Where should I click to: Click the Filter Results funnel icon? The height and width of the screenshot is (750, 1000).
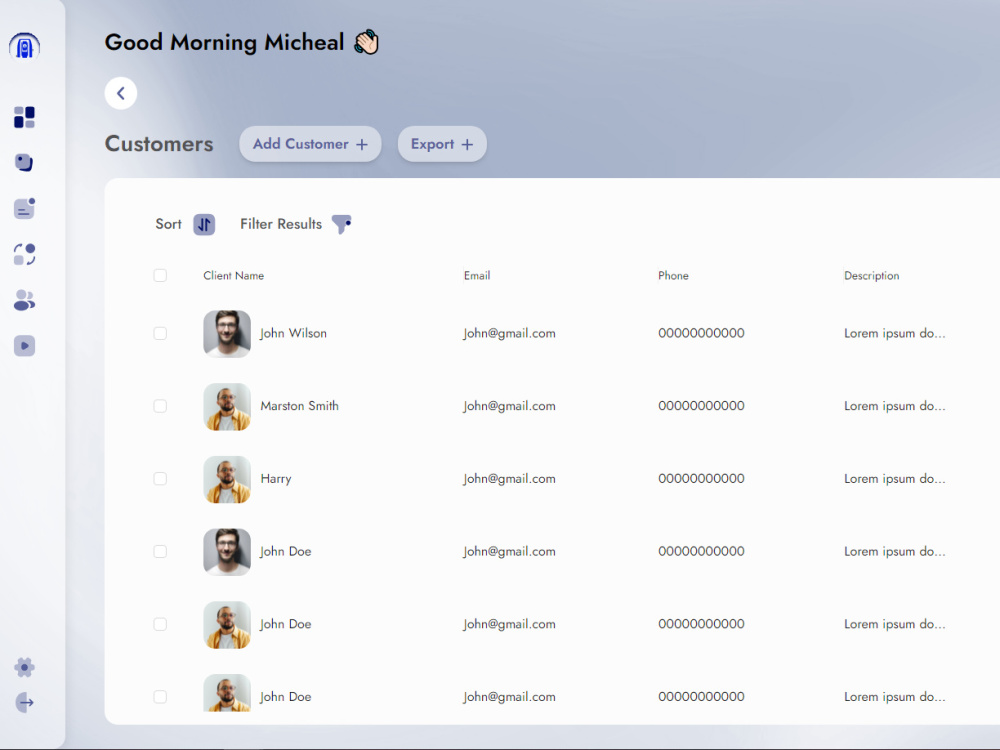tap(341, 224)
